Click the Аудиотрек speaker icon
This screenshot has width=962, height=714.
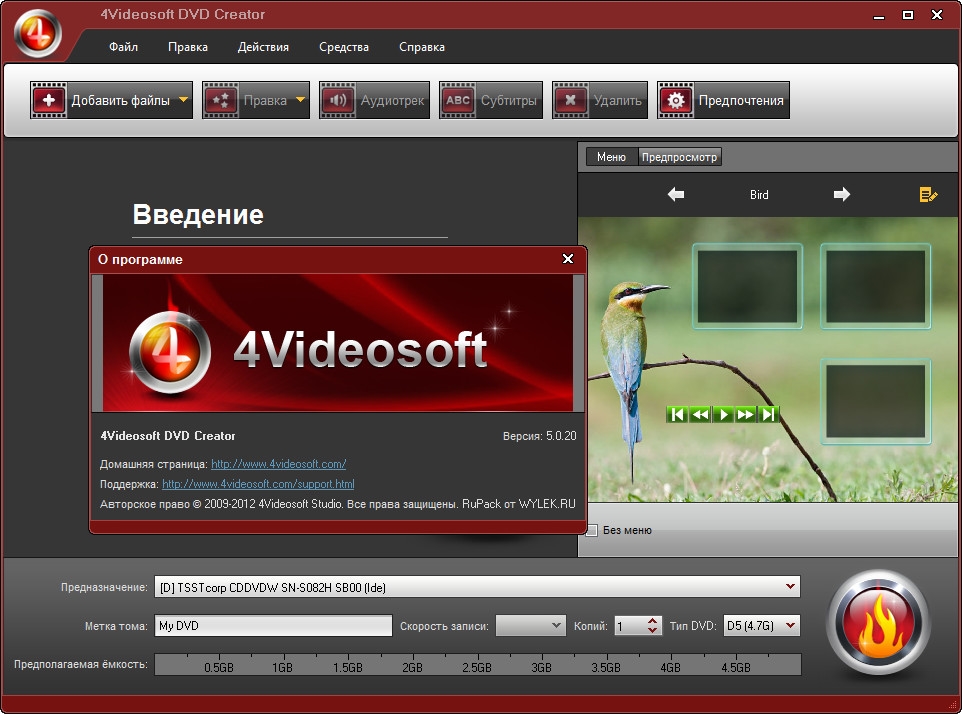337,100
